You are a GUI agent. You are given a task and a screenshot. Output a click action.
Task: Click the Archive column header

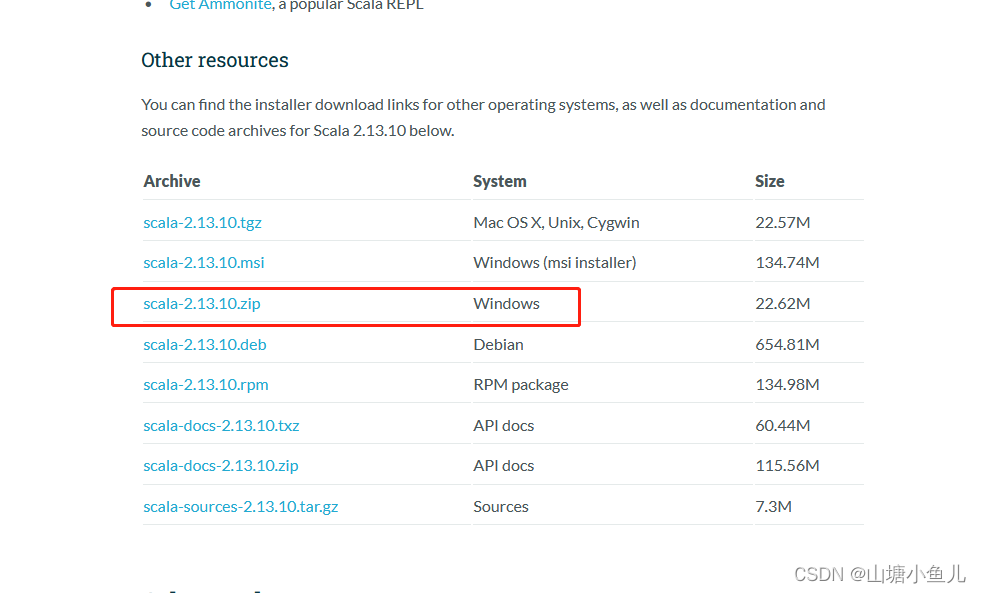tap(172, 181)
